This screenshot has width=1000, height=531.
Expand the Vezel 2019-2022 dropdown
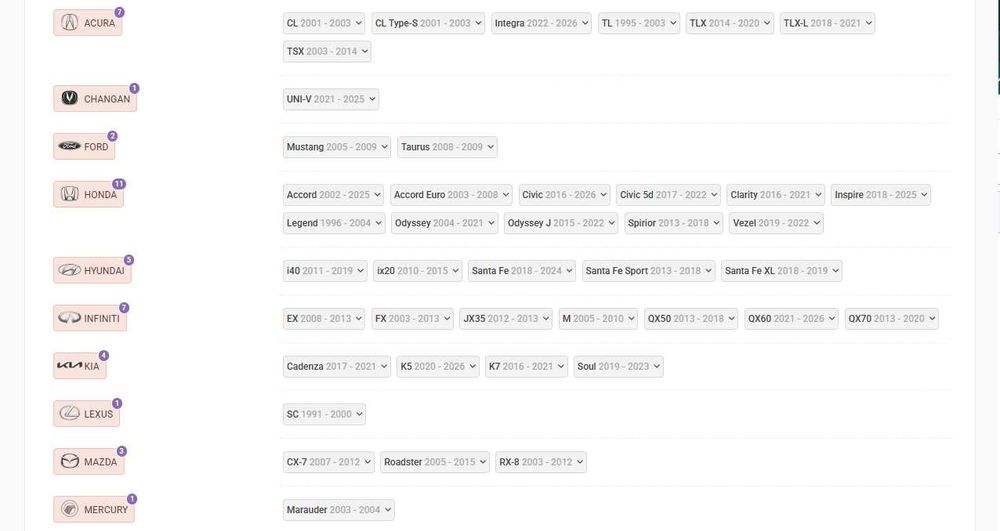(776, 223)
